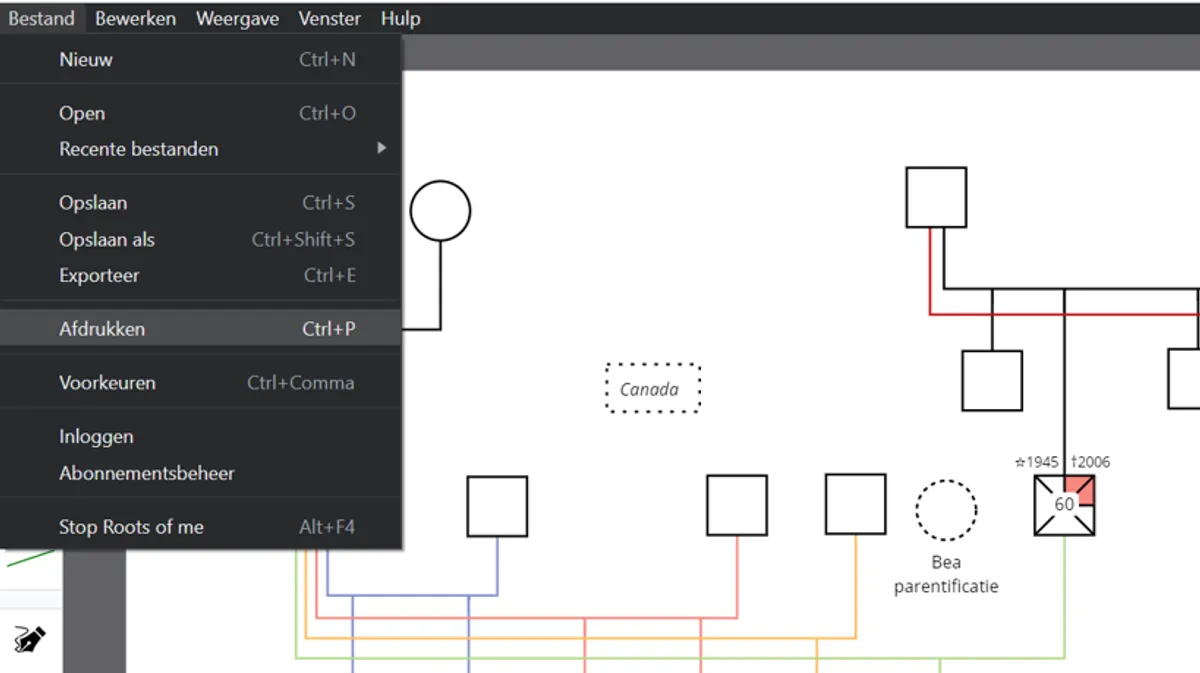Click the circle person symbol at top
1200x673 pixels.
pyautogui.click(x=440, y=211)
